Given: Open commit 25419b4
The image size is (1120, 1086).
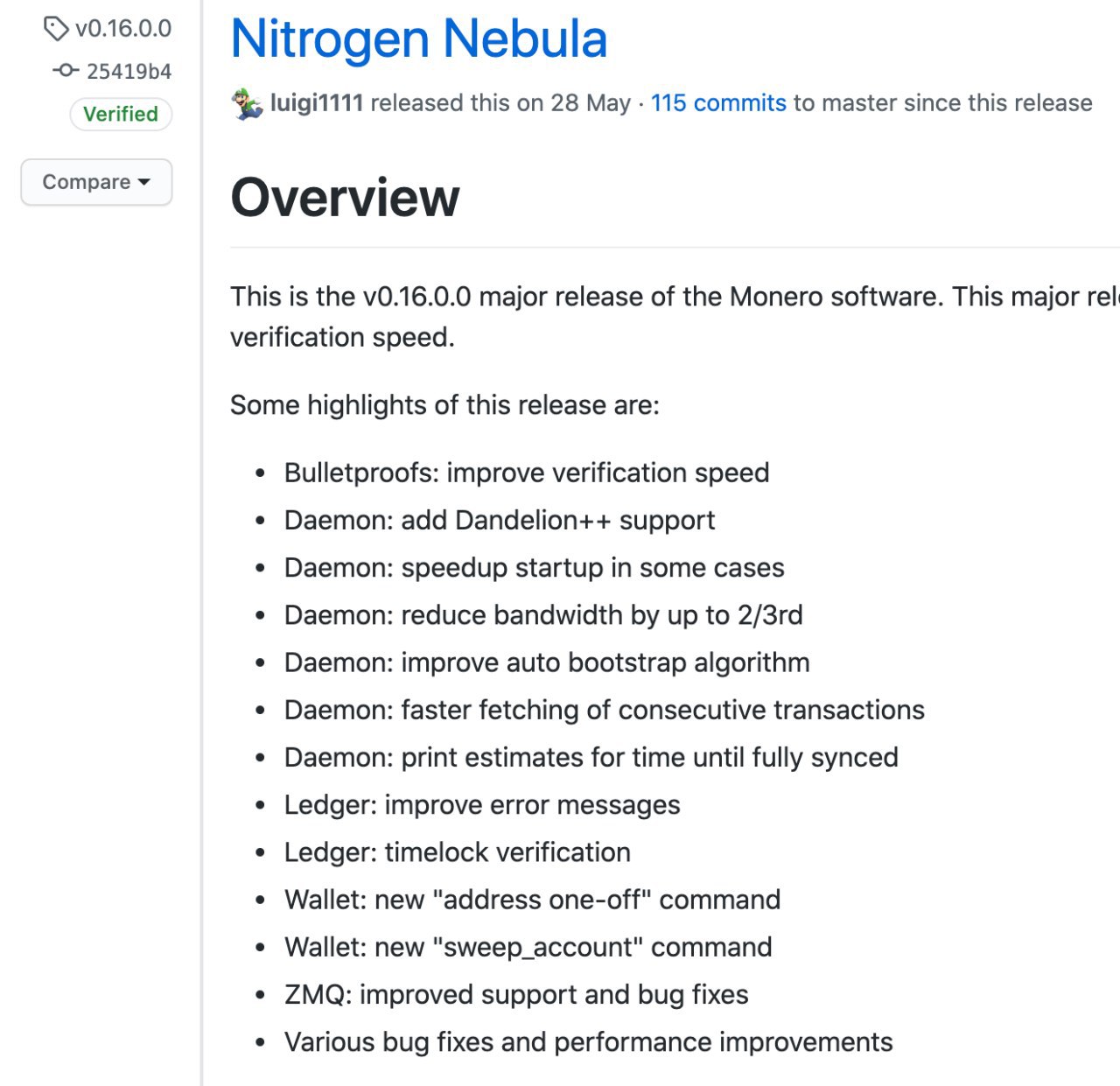Looking at the screenshot, I should pyautogui.click(x=129, y=71).
